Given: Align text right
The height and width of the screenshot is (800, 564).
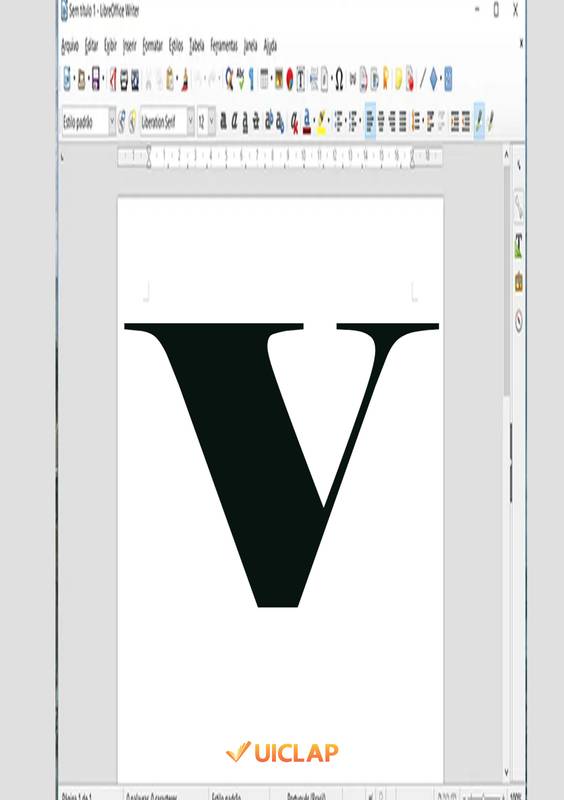Looking at the screenshot, I should click(392, 122).
